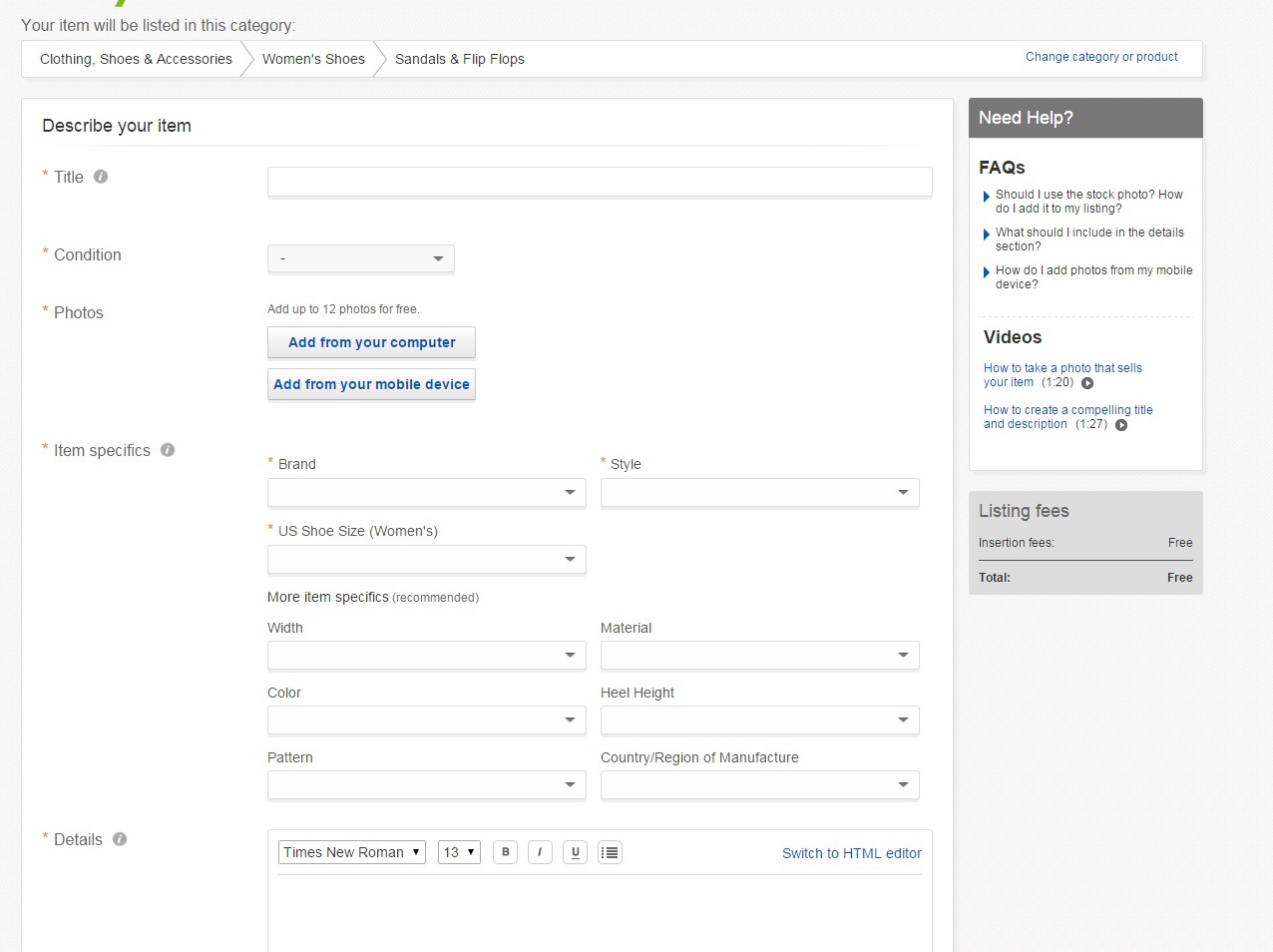
Task: Play the compelling title video icon
Action: pos(1121,425)
